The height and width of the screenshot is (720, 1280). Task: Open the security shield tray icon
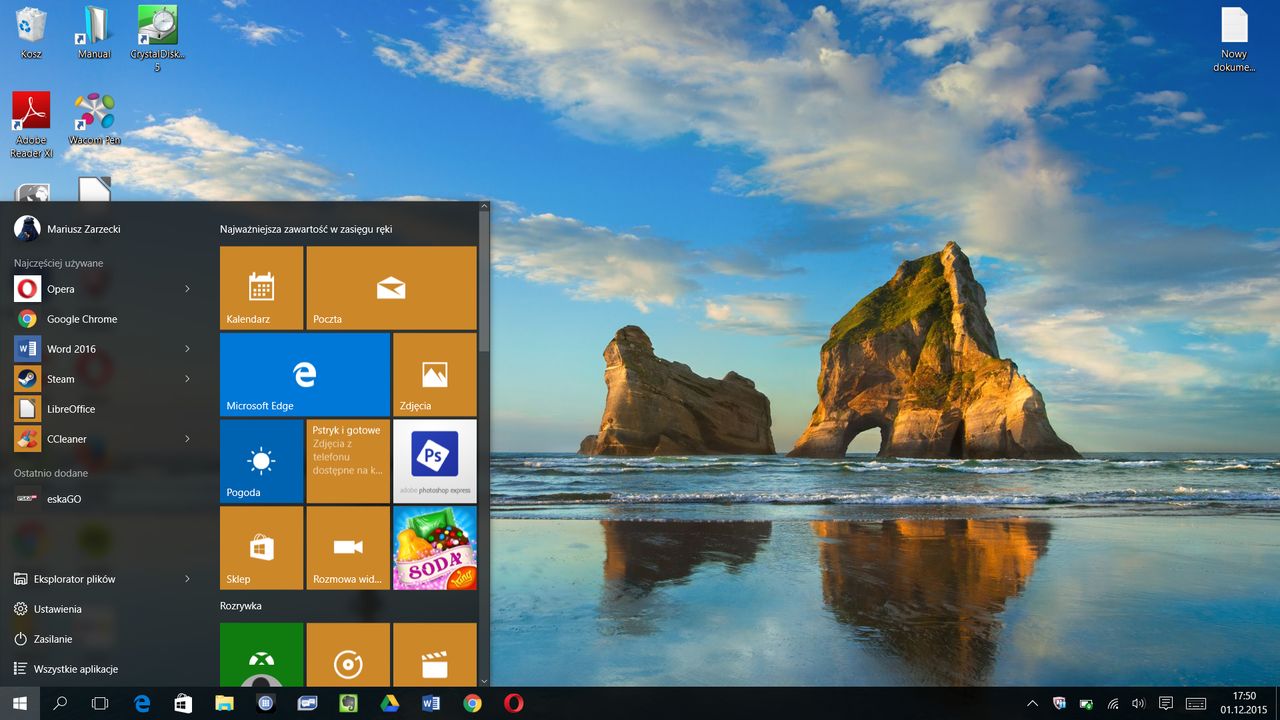point(1059,703)
